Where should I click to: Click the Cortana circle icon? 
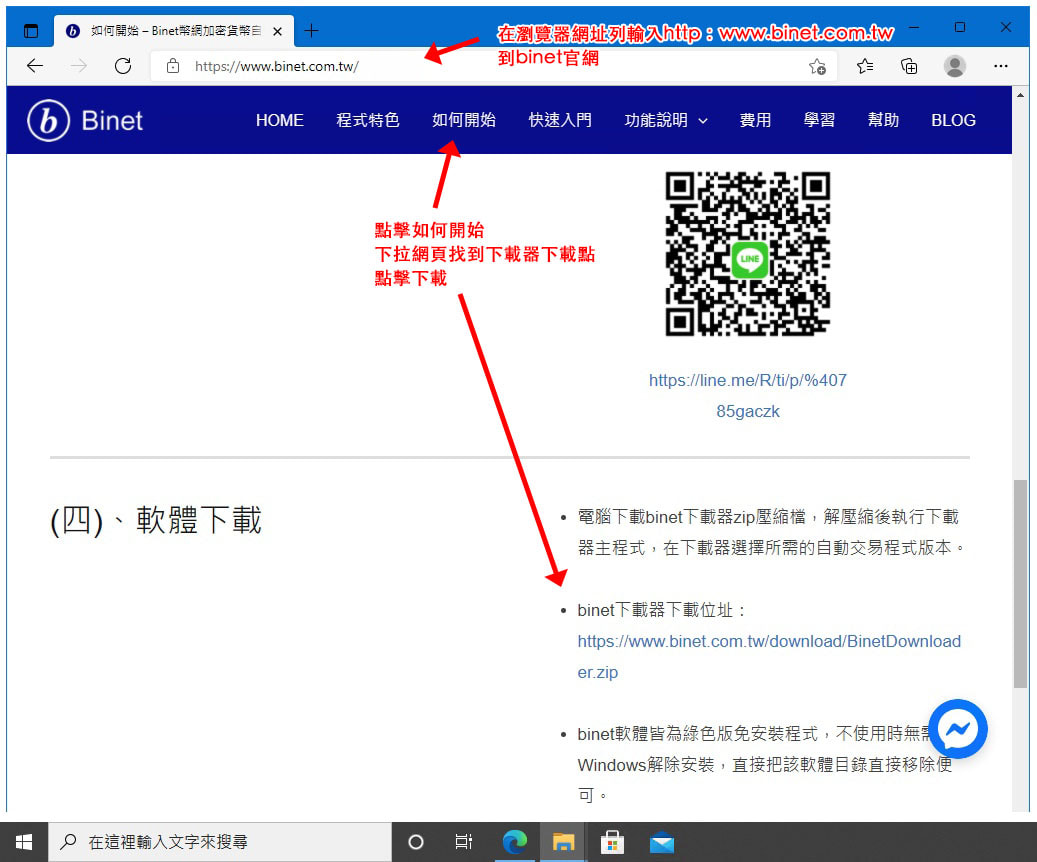coord(415,842)
